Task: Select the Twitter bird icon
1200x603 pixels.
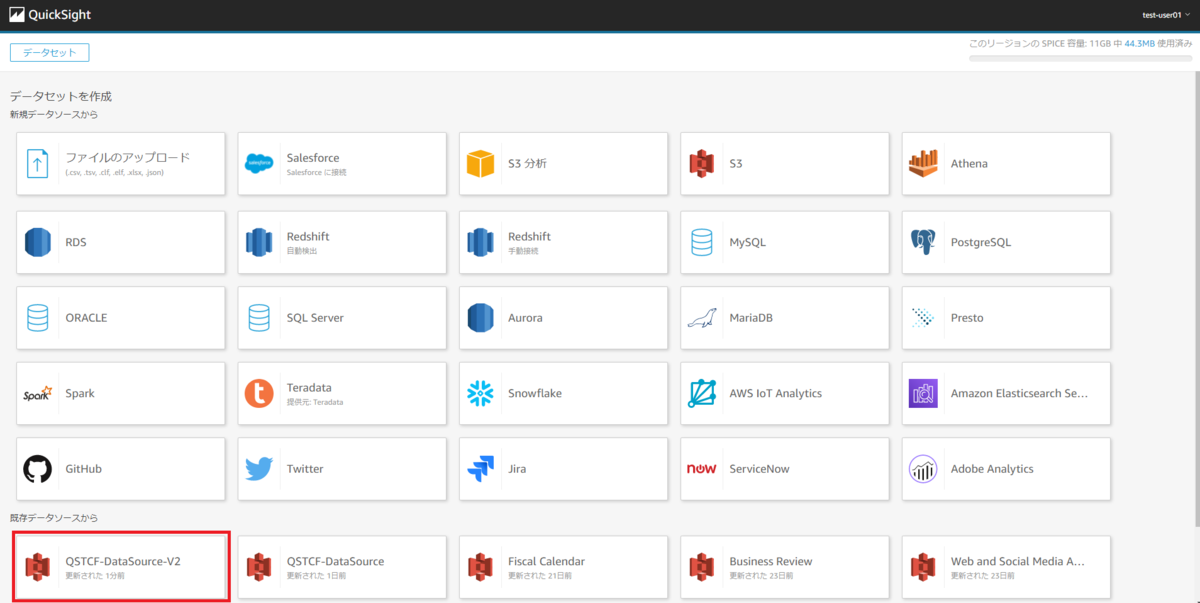Action: click(x=259, y=468)
